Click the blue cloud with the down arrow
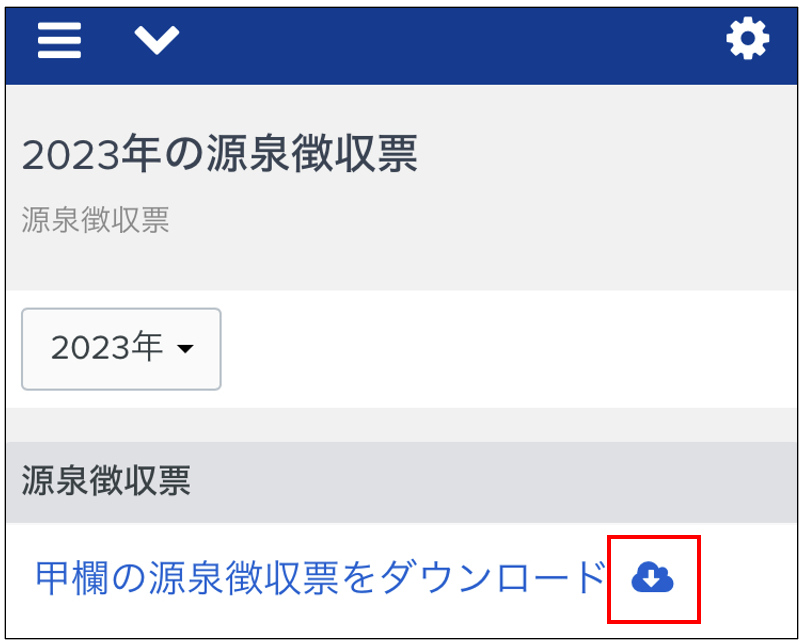This screenshot has height=644, width=808. pos(652,578)
